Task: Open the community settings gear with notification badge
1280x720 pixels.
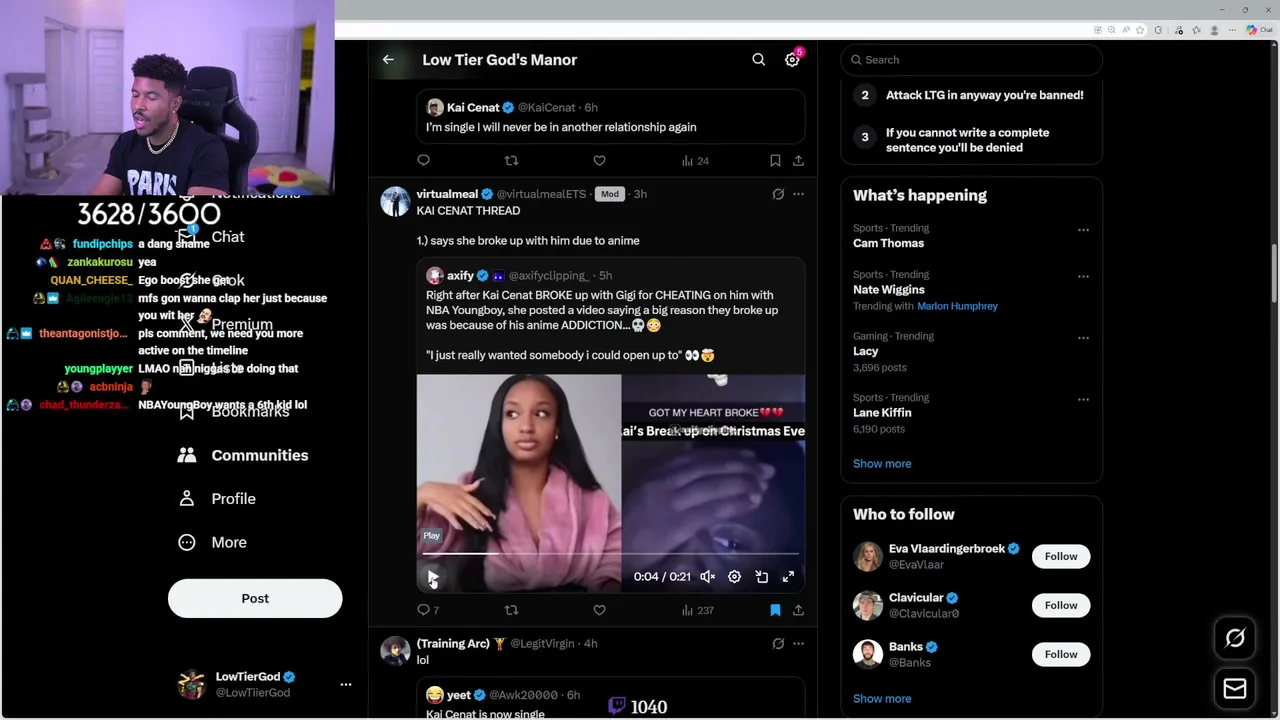Action: click(x=792, y=60)
